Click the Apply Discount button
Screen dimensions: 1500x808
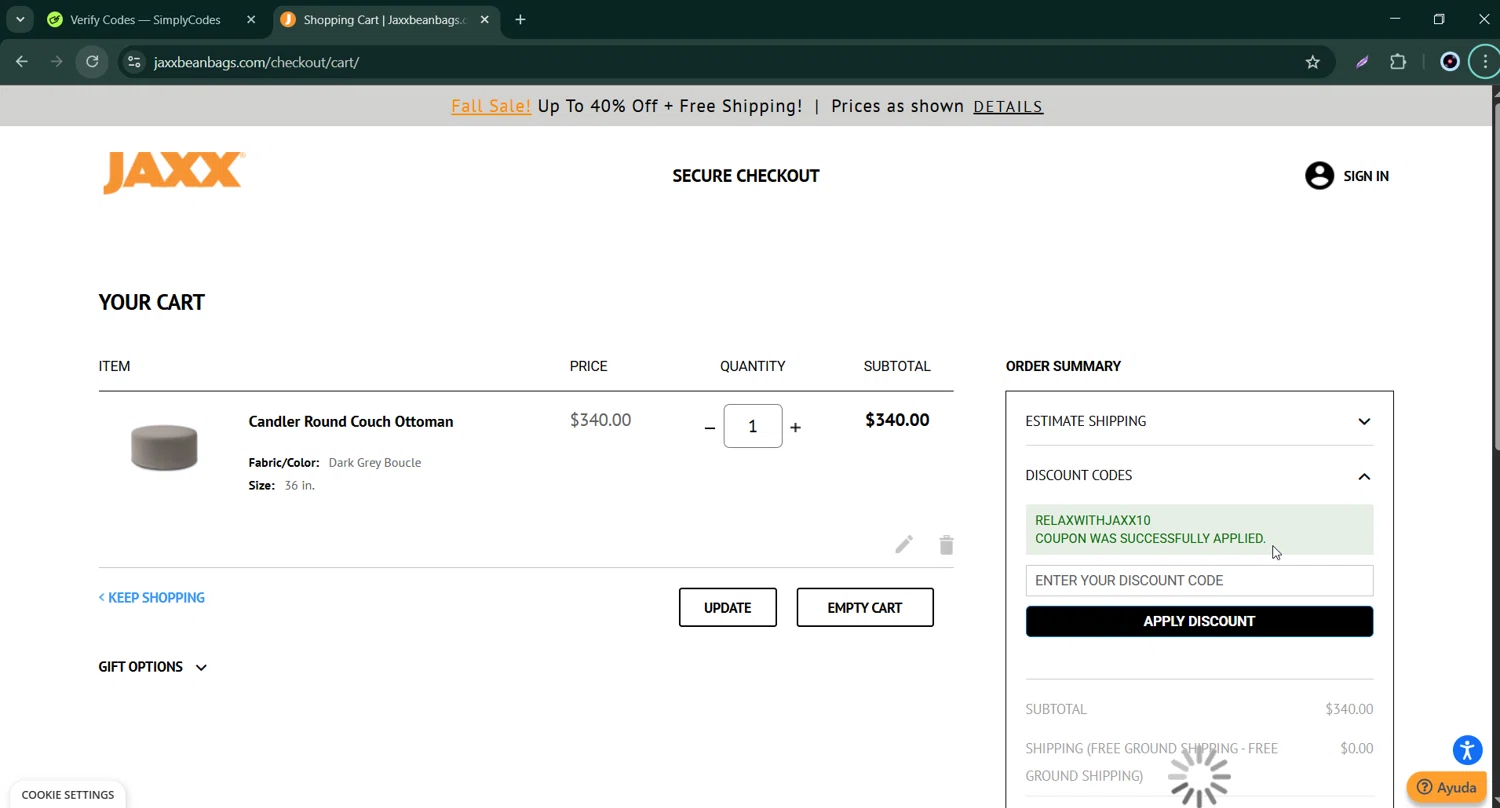tap(1199, 621)
